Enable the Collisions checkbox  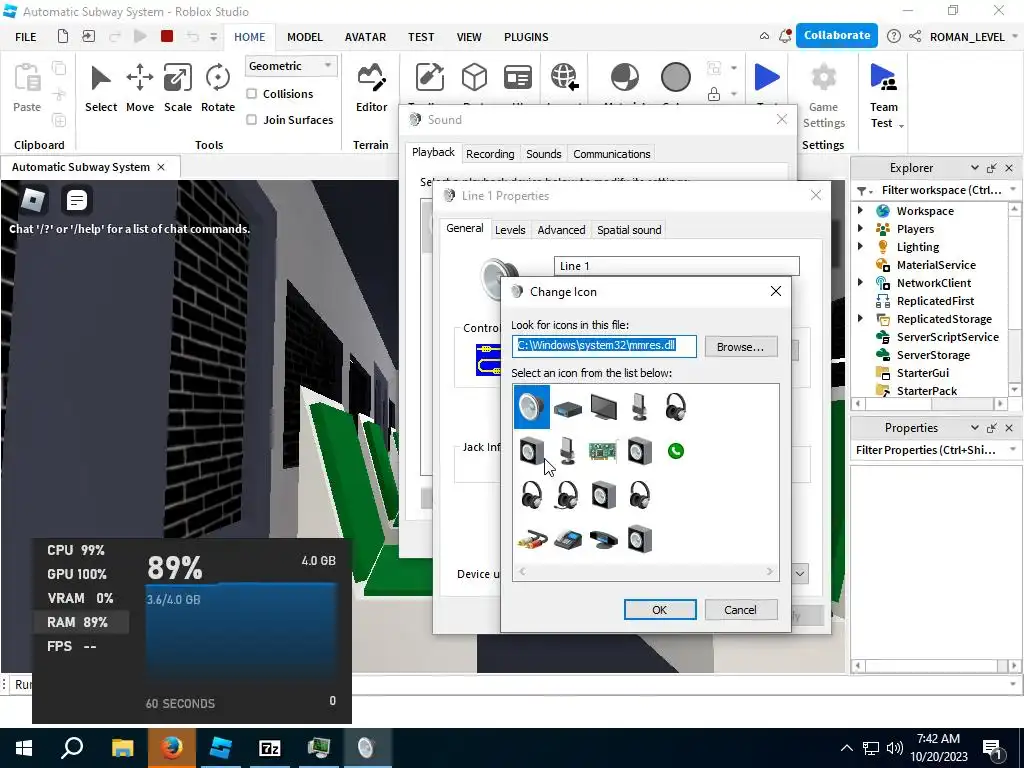251,94
